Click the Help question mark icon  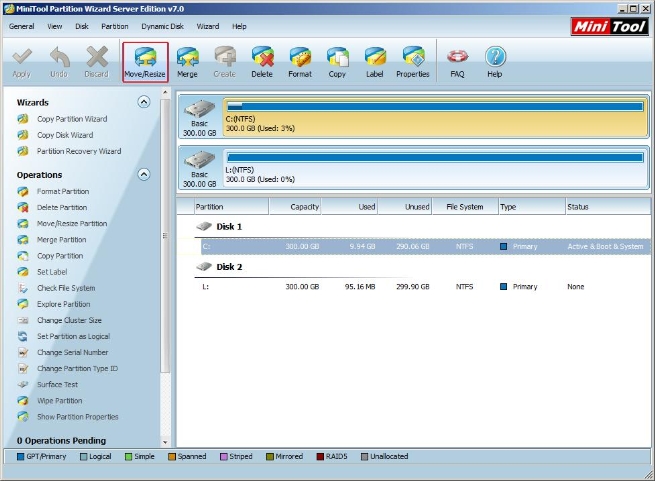click(x=495, y=57)
